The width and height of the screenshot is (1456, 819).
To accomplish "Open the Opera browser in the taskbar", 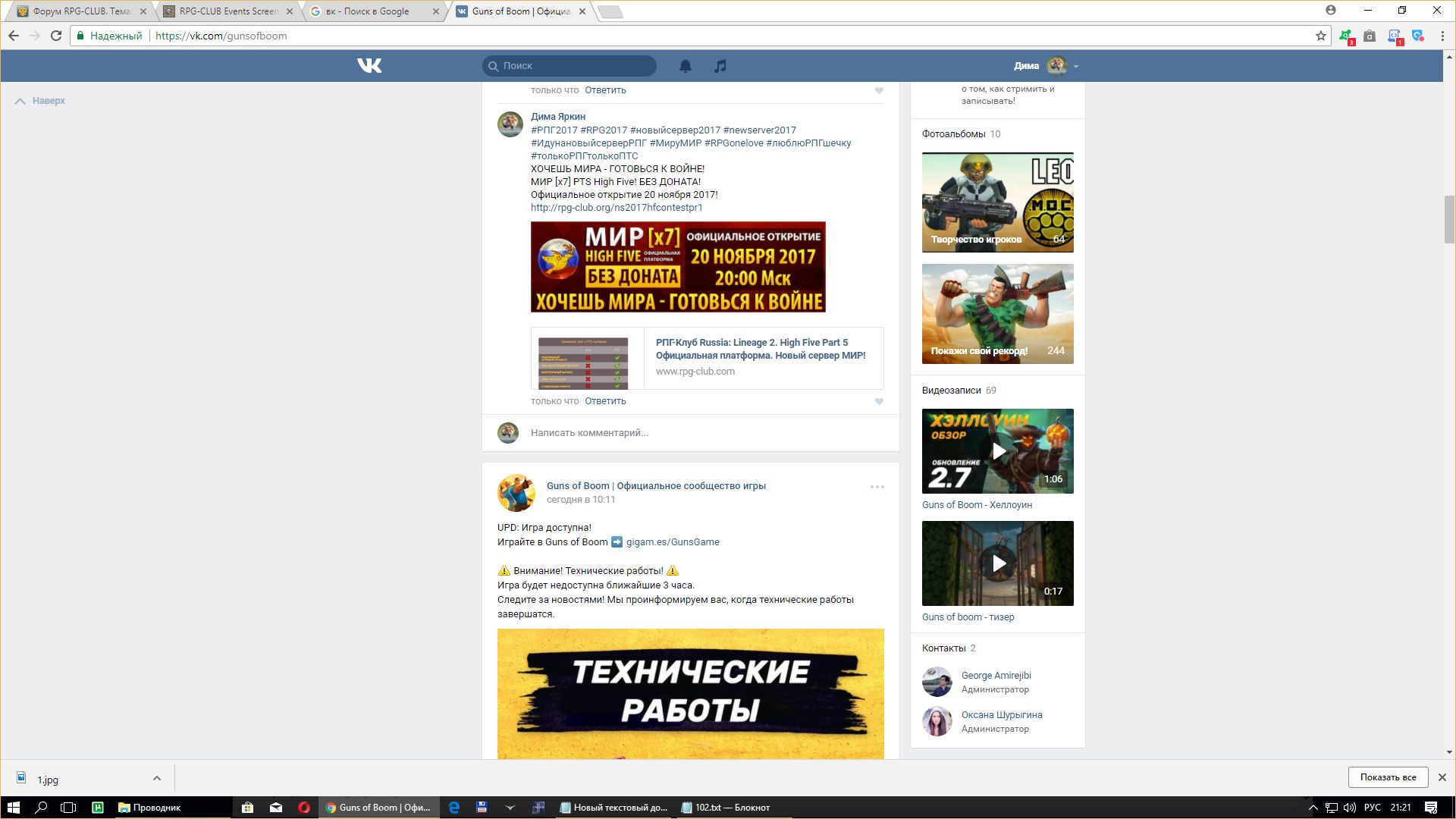I will coord(304,808).
